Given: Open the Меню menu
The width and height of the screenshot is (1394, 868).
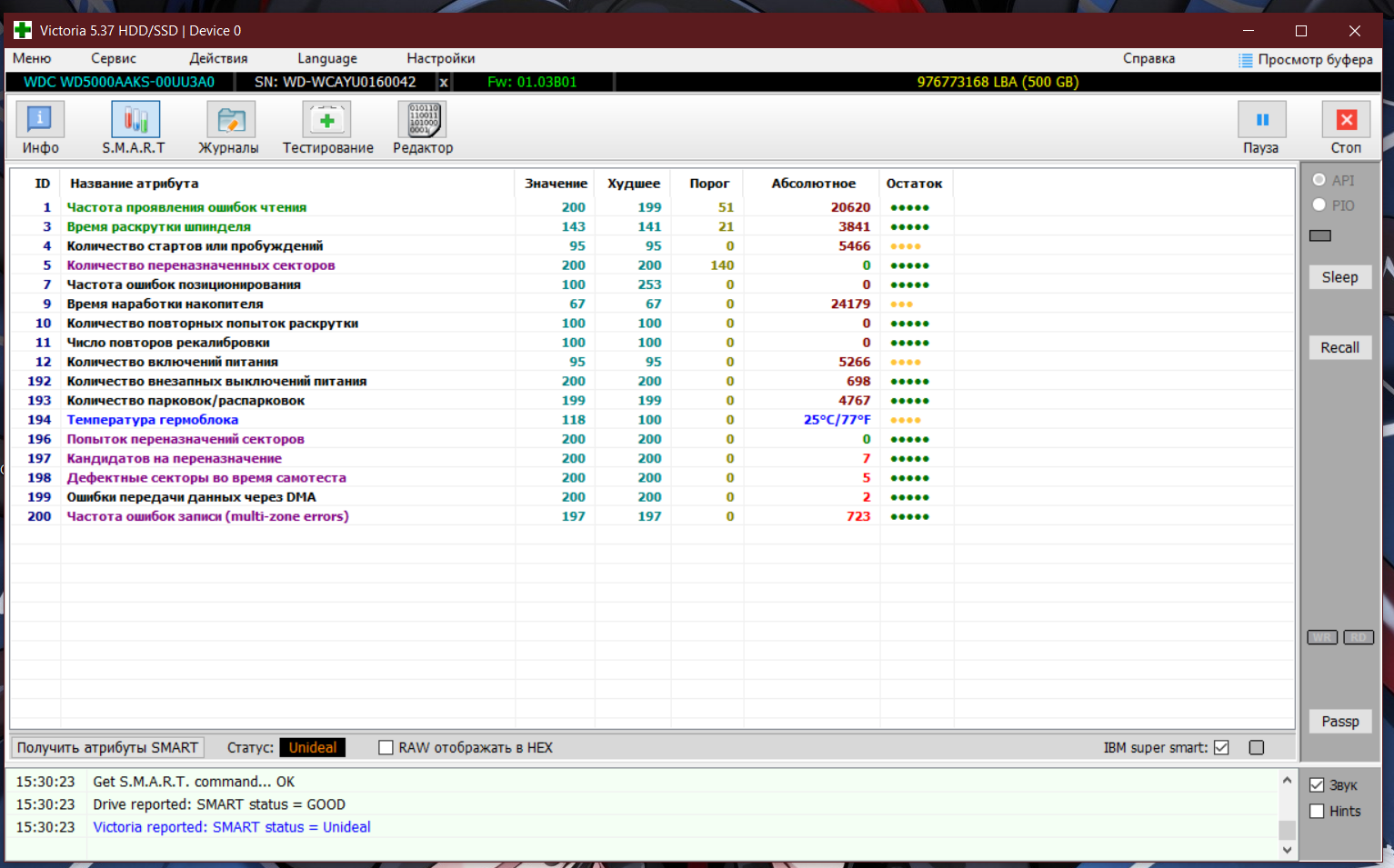Looking at the screenshot, I should point(32,58).
